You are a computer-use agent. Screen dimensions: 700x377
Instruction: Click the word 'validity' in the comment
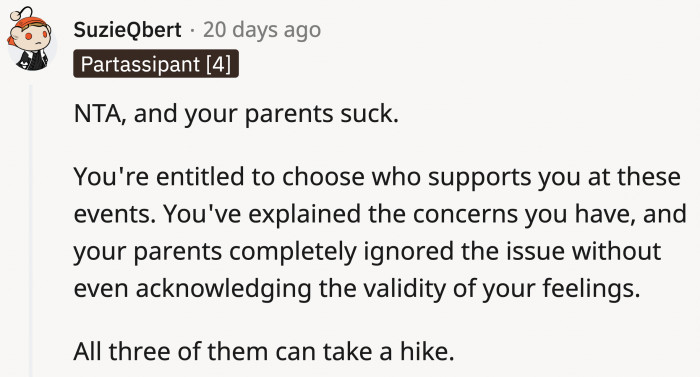tap(404, 289)
